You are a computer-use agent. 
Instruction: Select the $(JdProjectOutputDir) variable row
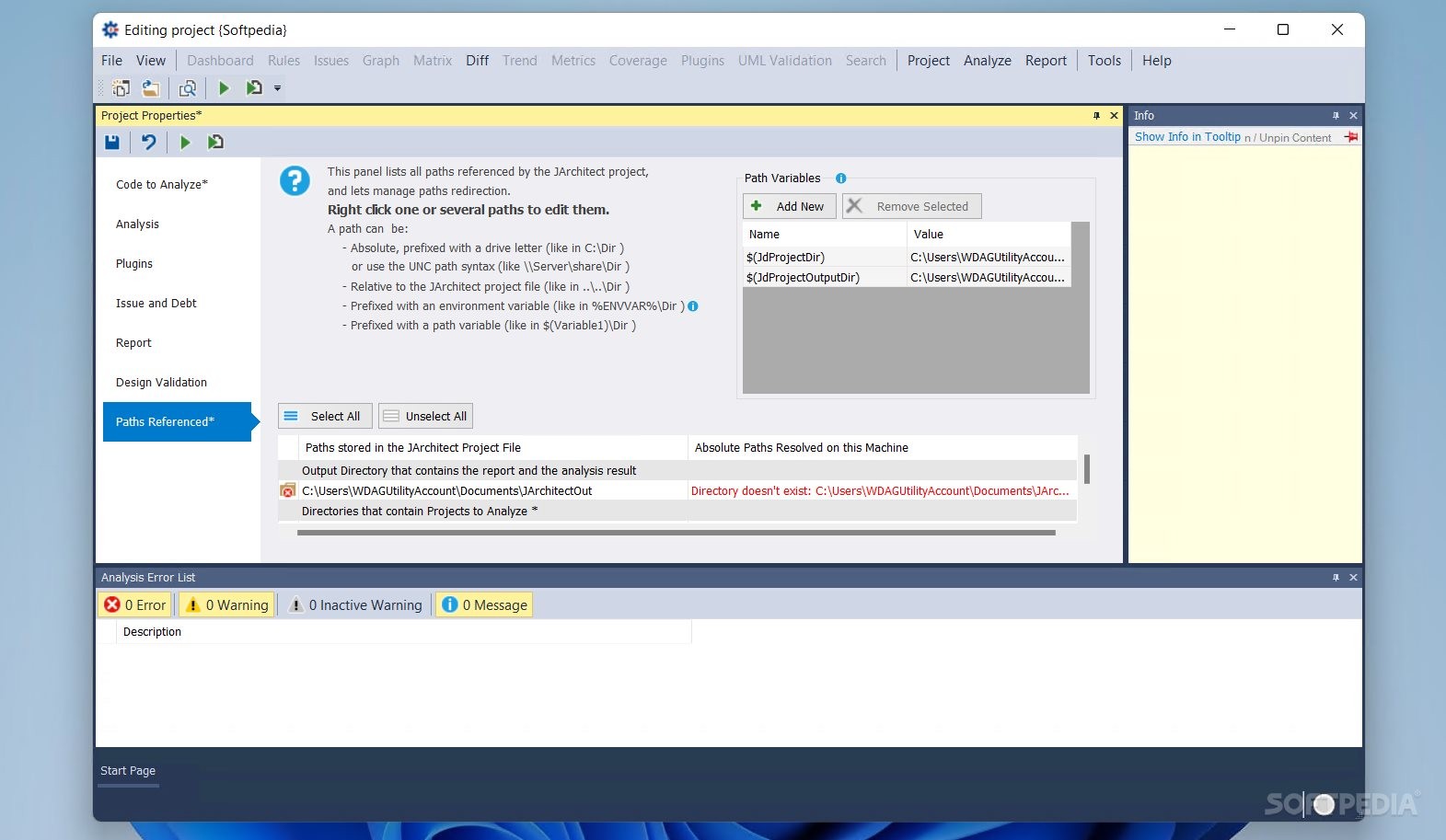click(907, 278)
